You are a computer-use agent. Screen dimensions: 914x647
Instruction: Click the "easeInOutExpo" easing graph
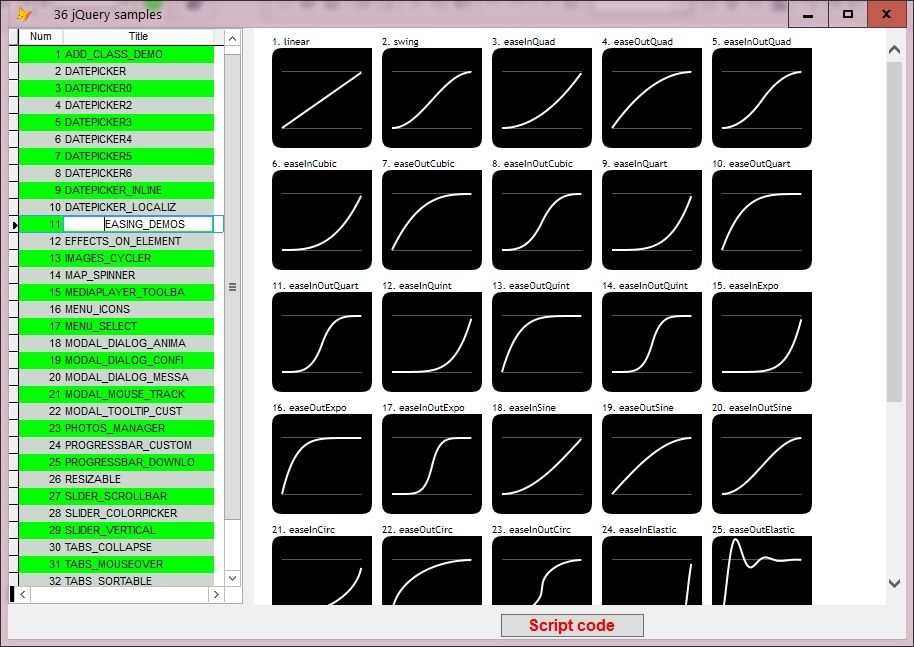(x=431, y=463)
